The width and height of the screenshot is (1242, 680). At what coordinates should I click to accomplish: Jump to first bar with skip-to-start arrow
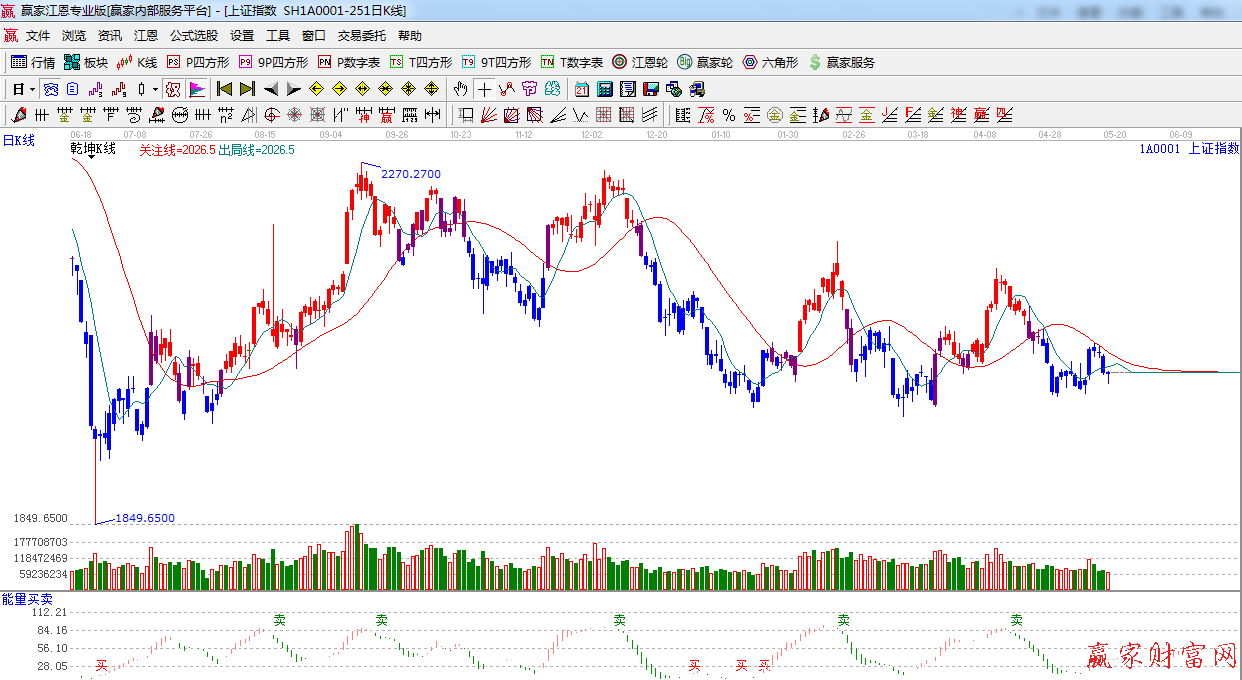click(x=225, y=89)
